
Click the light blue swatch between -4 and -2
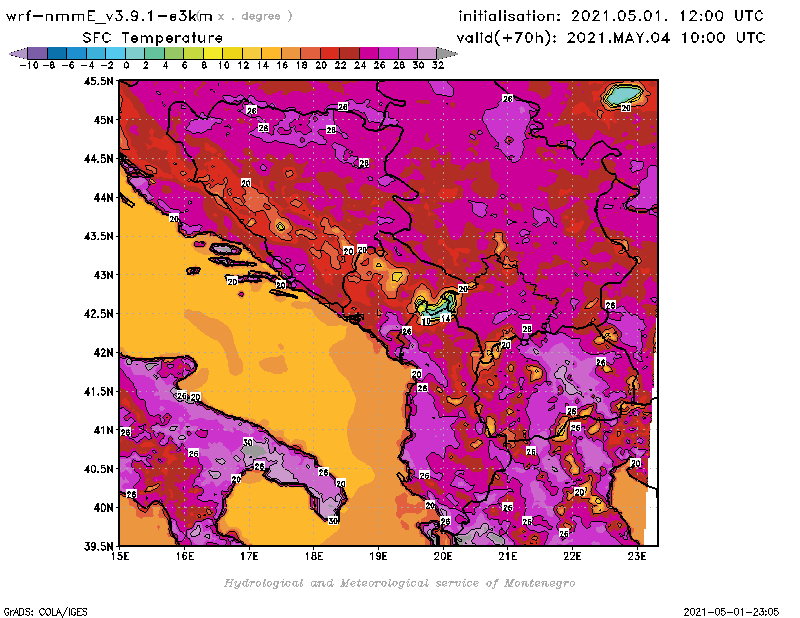click(x=96, y=53)
